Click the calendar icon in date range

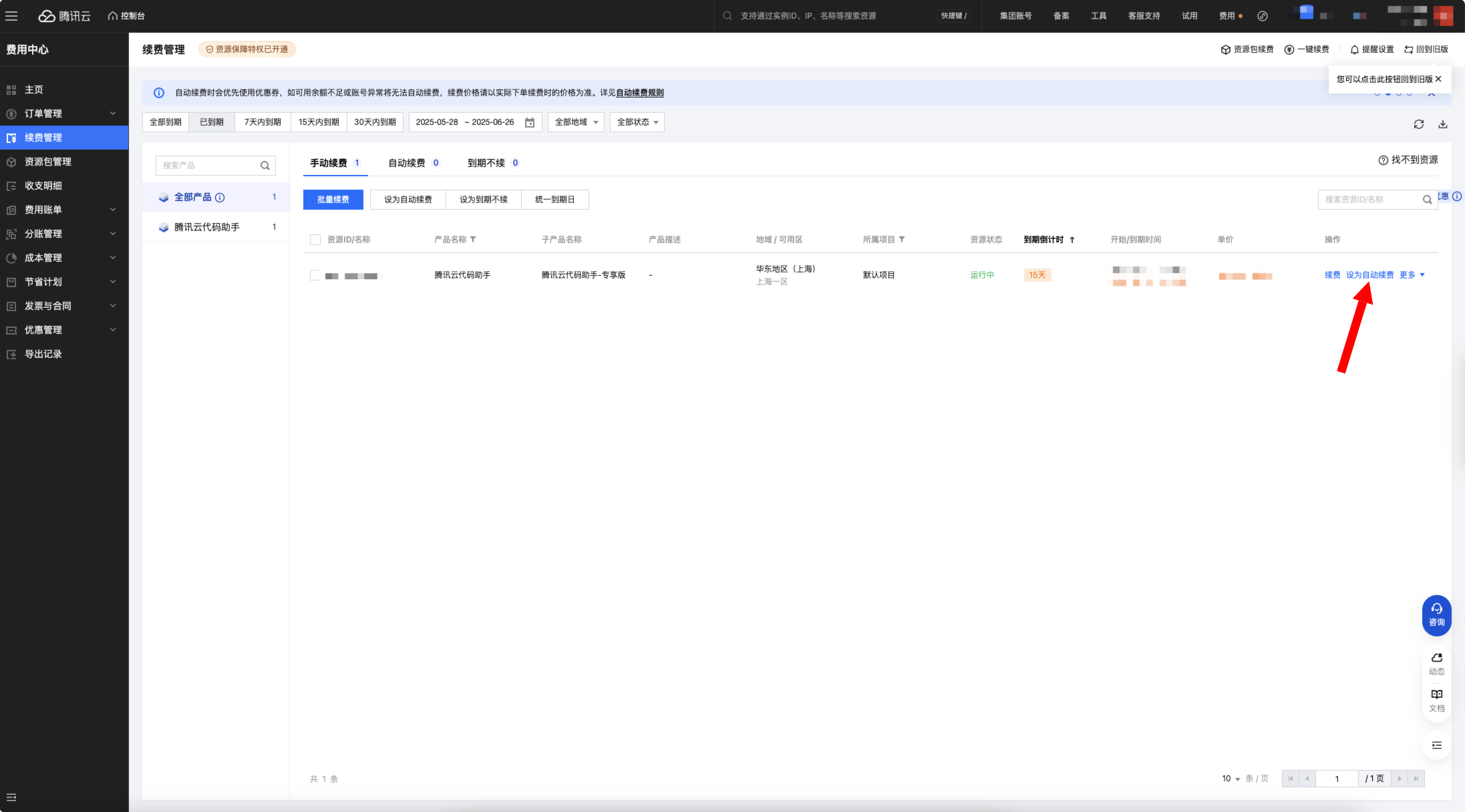pos(529,122)
